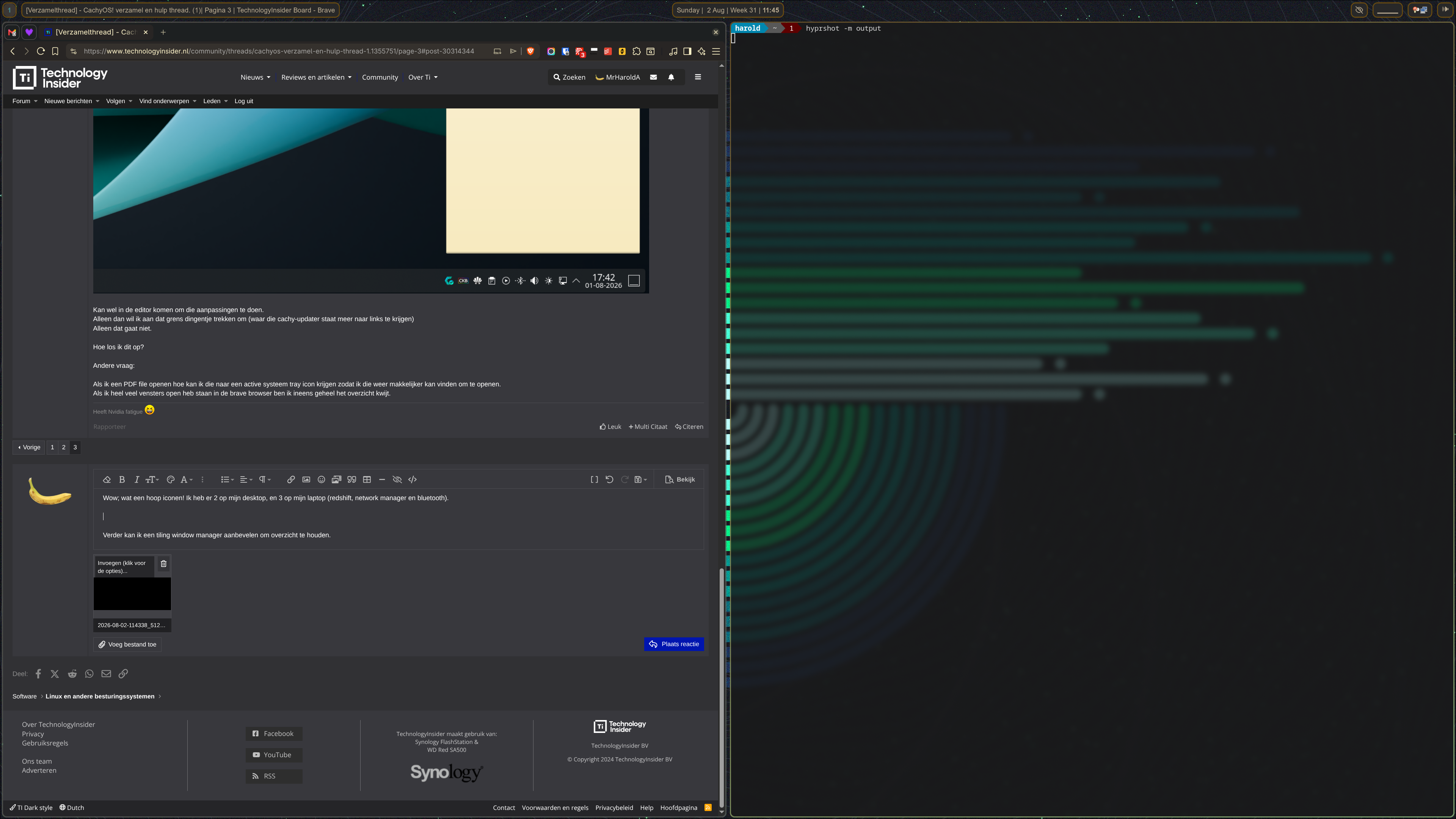The width and height of the screenshot is (1456, 819).
Task: Insert a quote block with the quote icon
Action: pos(351,480)
